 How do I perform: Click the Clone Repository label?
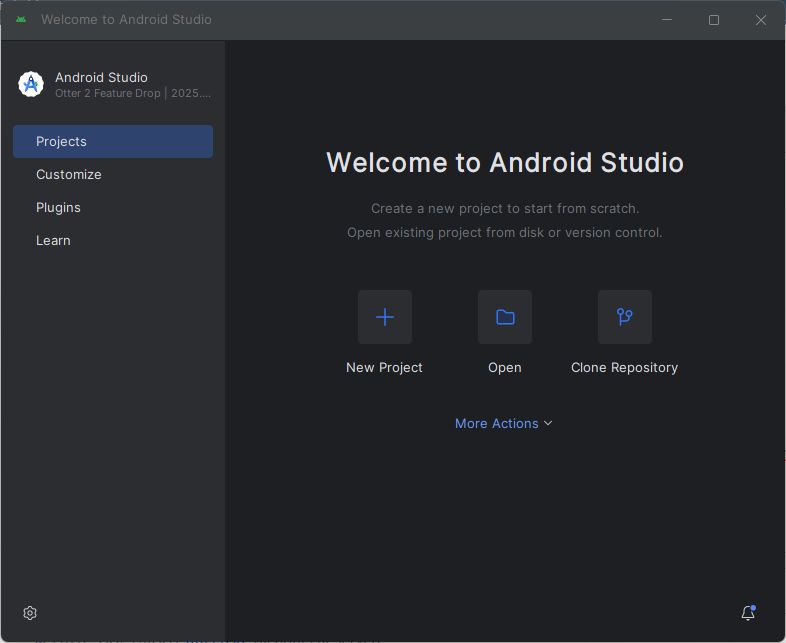coord(624,367)
